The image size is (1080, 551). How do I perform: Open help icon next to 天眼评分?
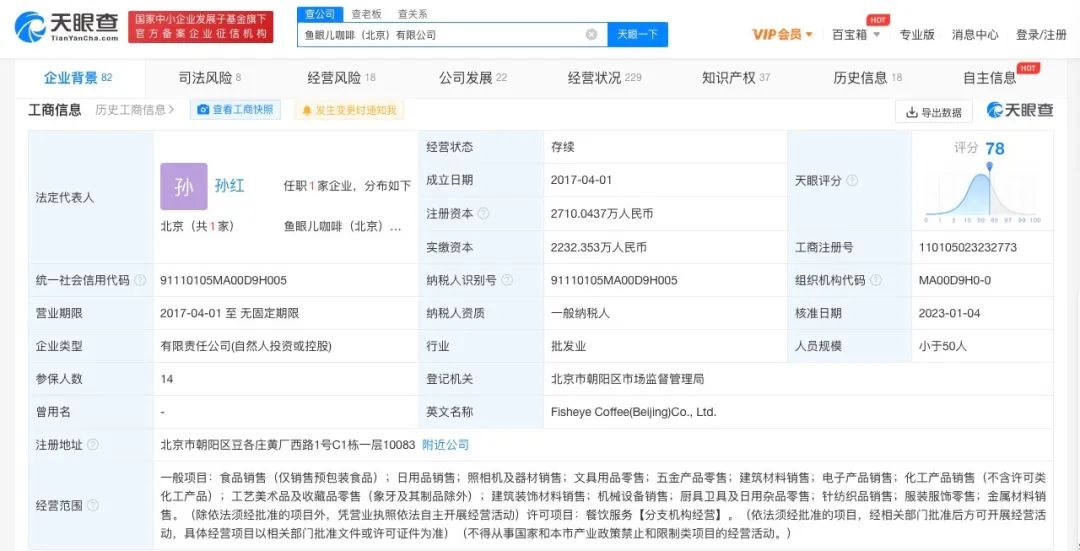(852, 180)
